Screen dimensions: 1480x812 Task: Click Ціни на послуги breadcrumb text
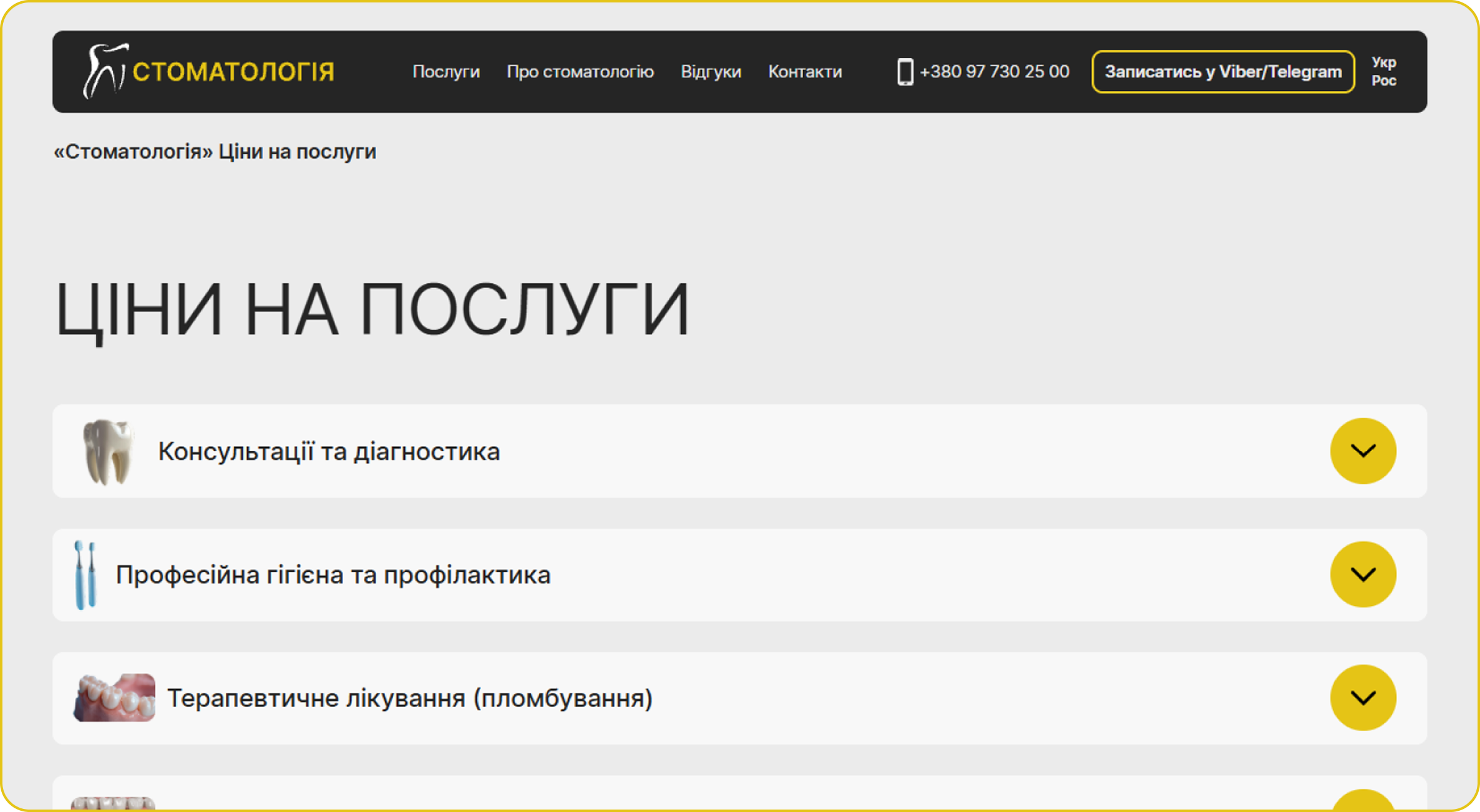pos(298,151)
